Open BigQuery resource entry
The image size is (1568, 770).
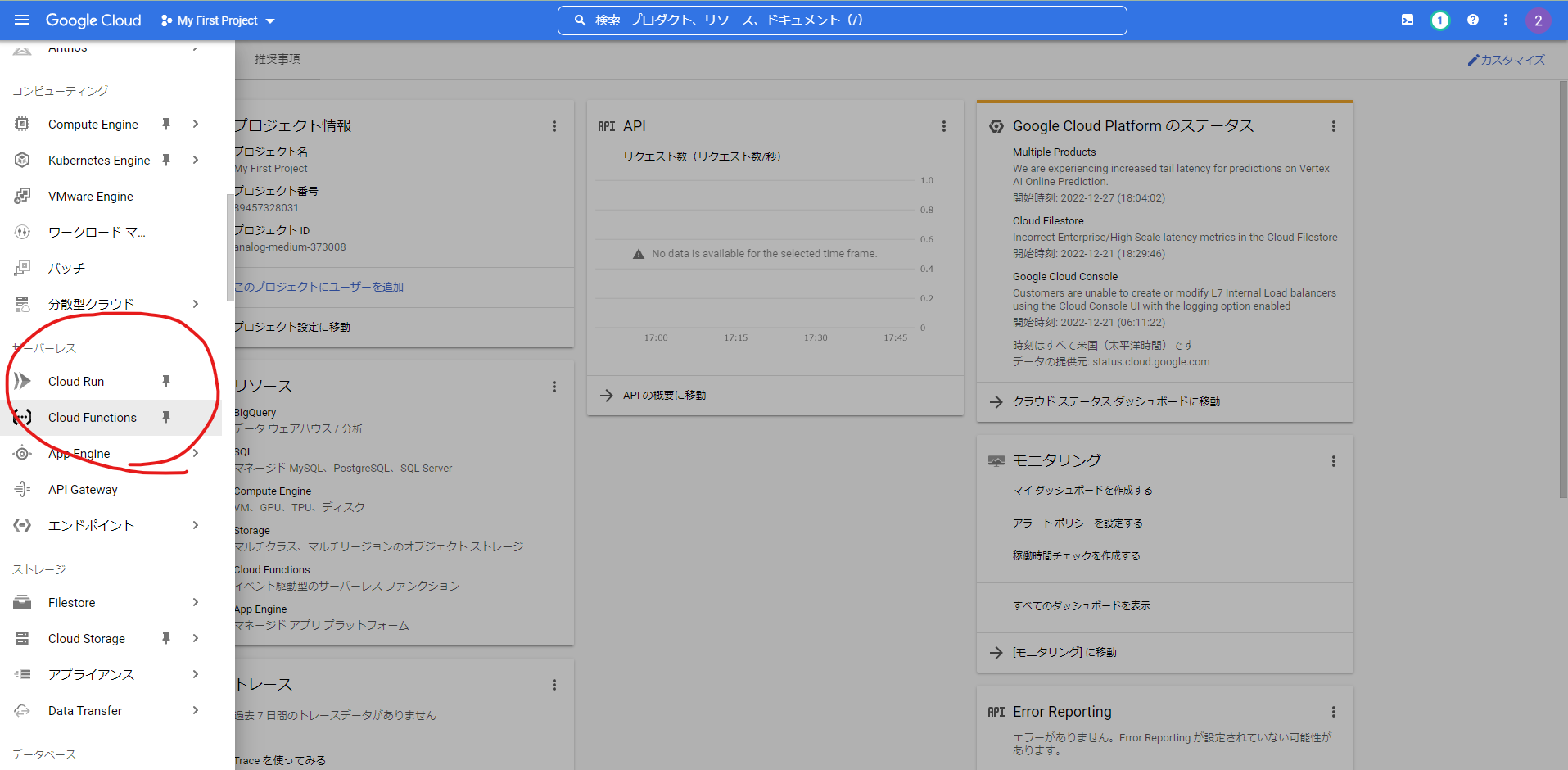255,413
